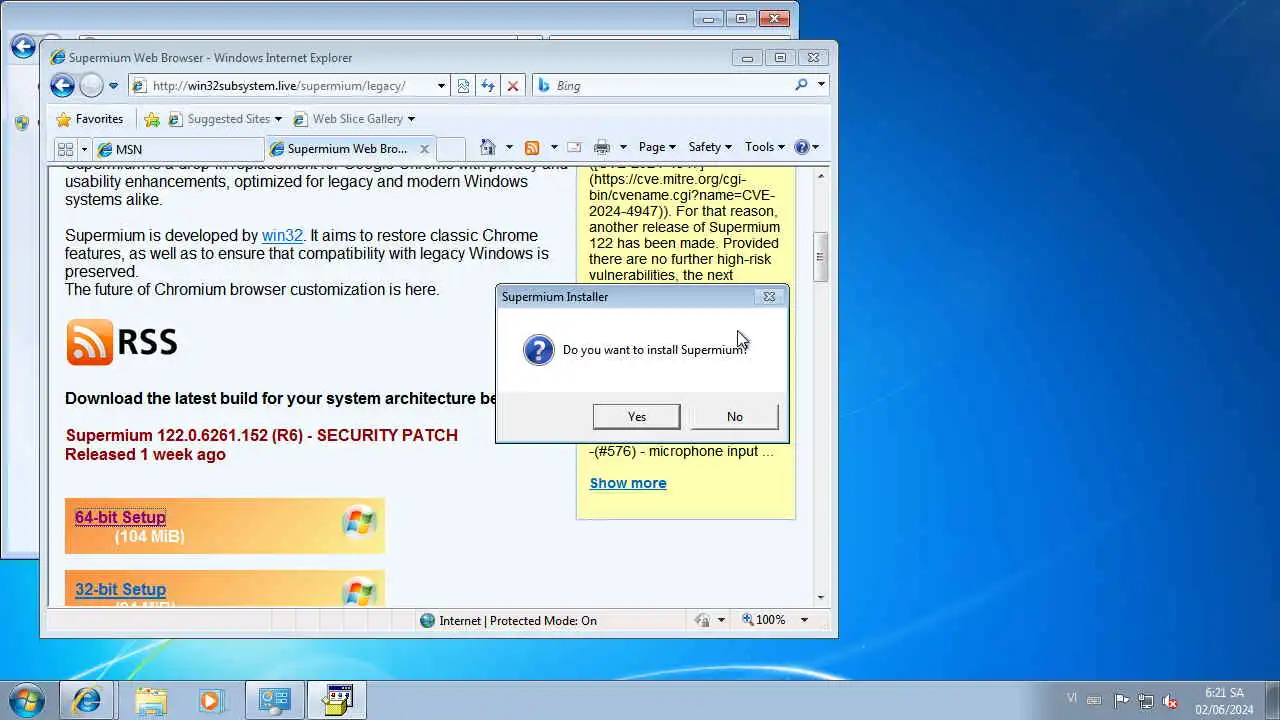Click the 32-bit Setup download link
The width and height of the screenshot is (1280, 720).
[x=120, y=589]
